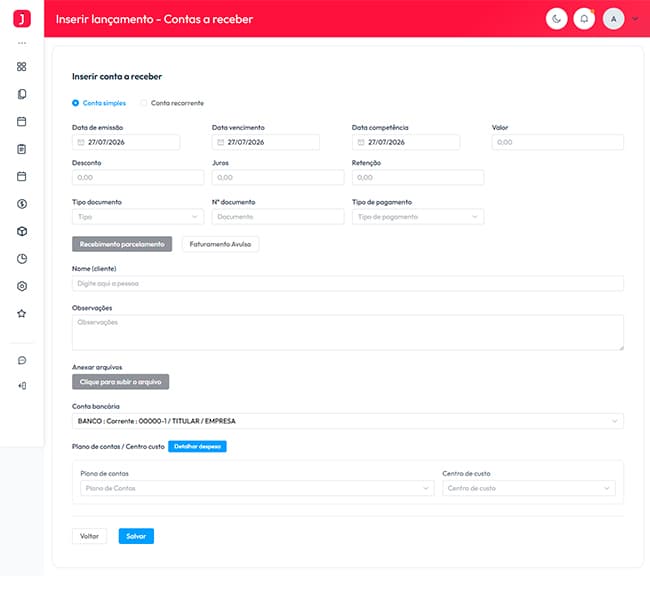
Task: Open the Tipo documento dropdown
Action: [x=138, y=217]
